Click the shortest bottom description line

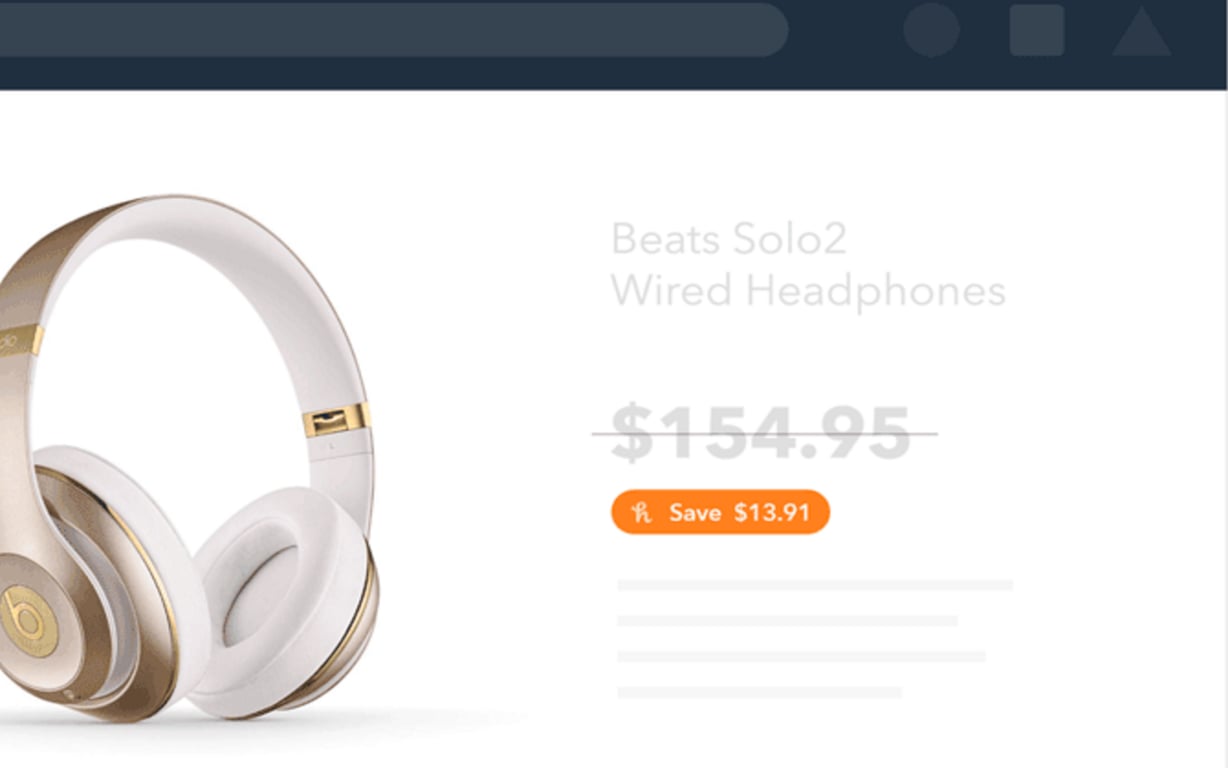(x=759, y=692)
